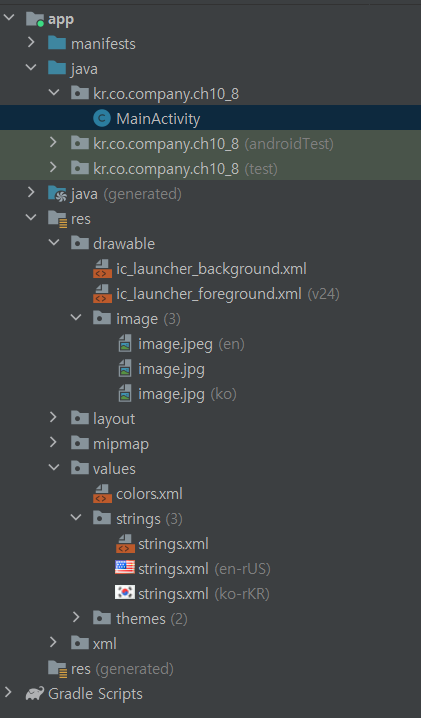Expand the (test) package arrow

tap(53, 168)
